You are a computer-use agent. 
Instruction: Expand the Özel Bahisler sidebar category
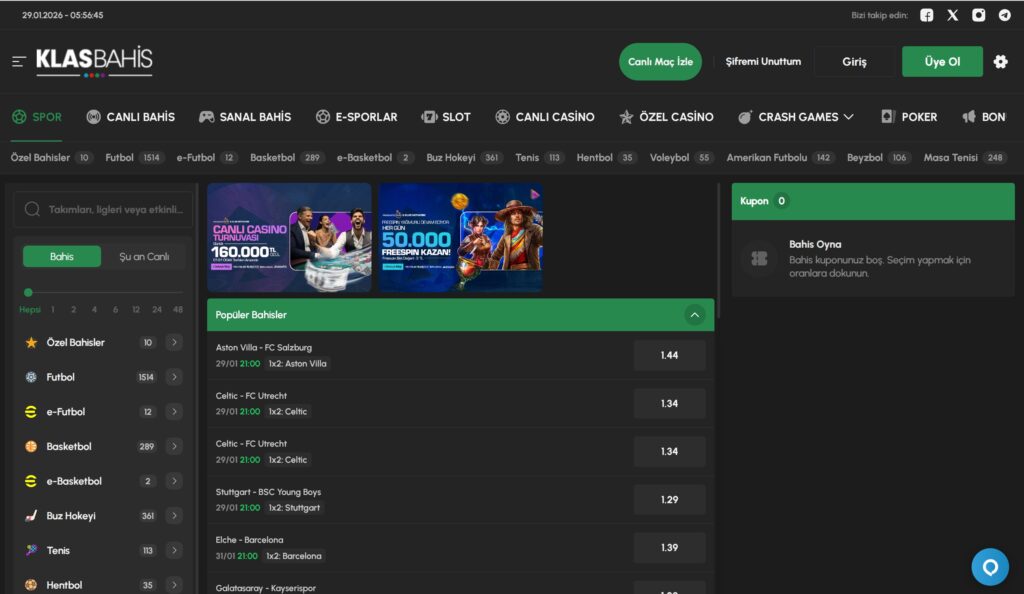(x=174, y=342)
